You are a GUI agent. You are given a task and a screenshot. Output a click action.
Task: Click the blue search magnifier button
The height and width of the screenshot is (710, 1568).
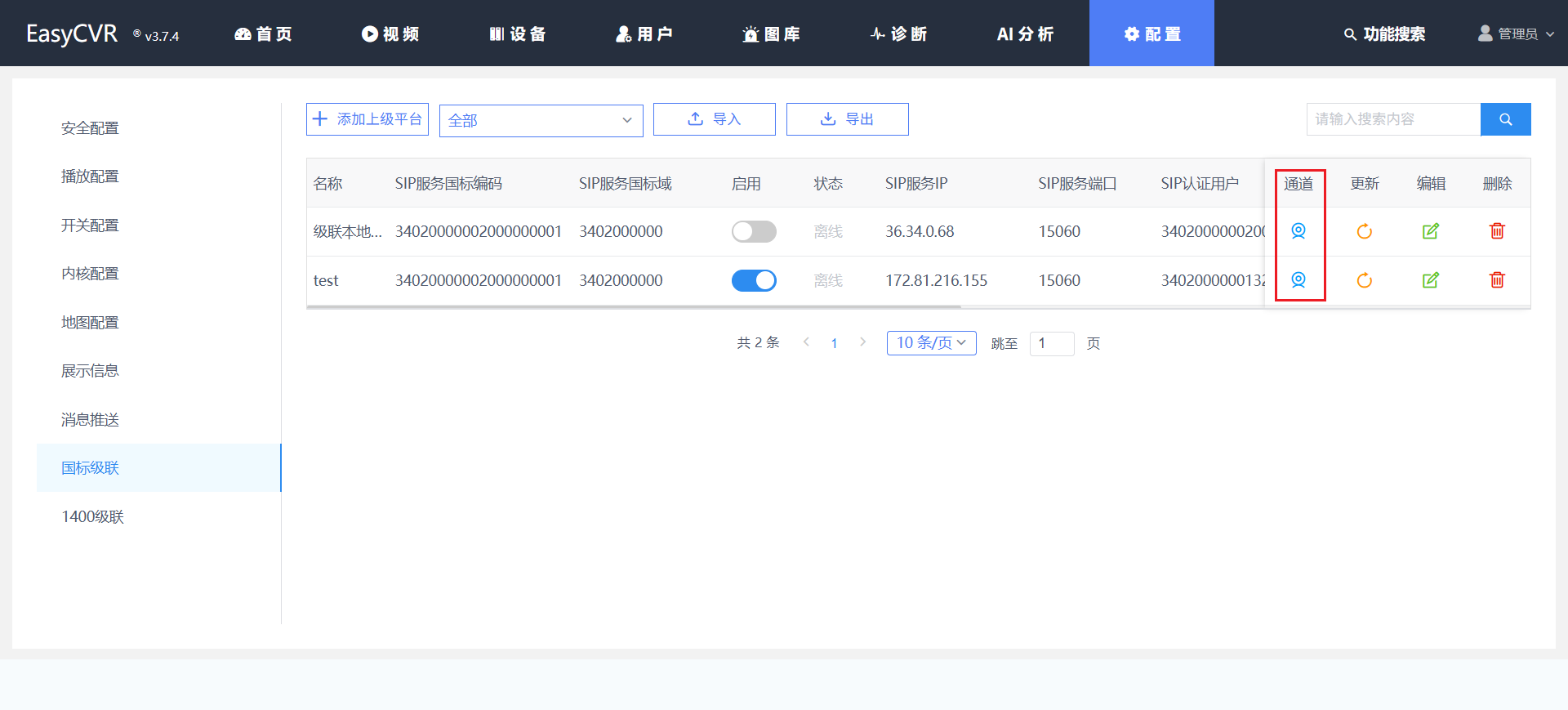[1505, 119]
